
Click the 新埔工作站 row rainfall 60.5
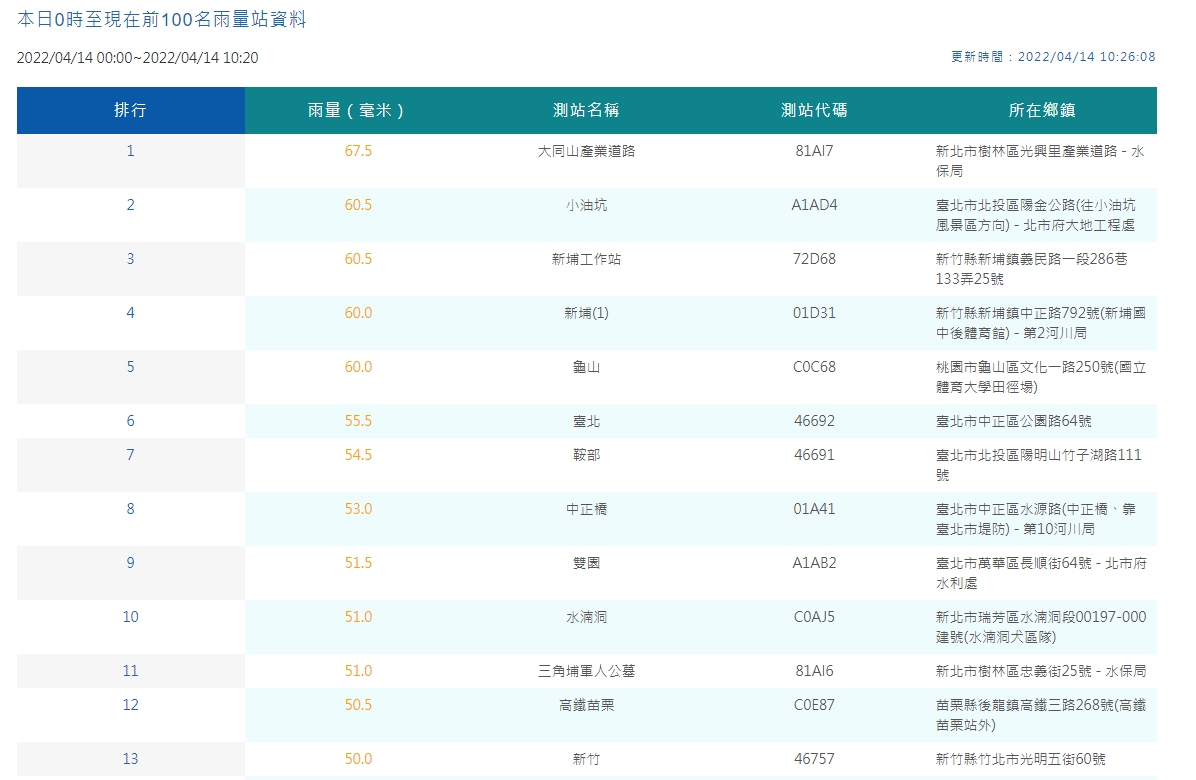pos(358,259)
